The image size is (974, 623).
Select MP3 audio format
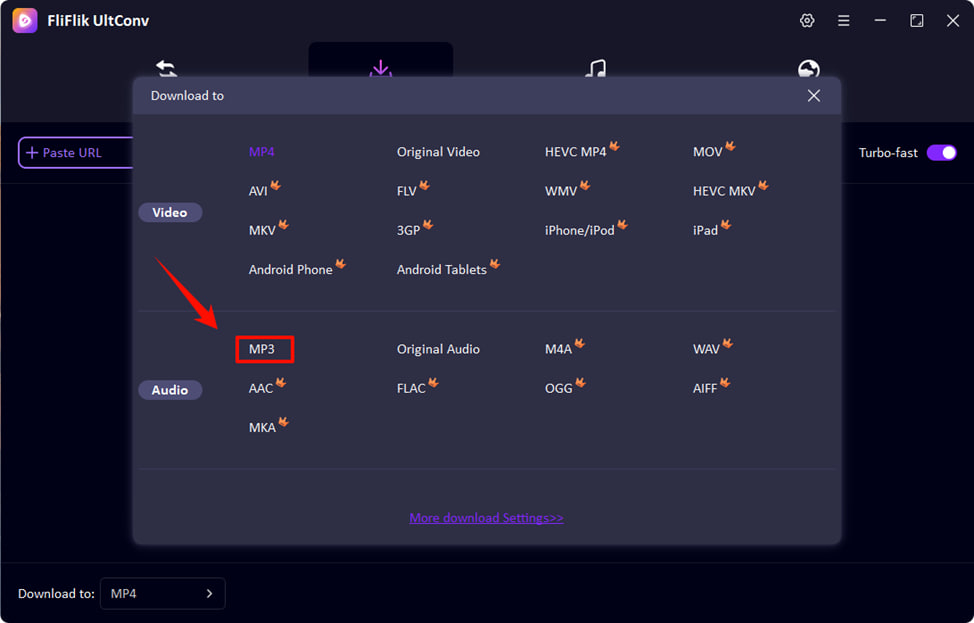[x=263, y=349]
